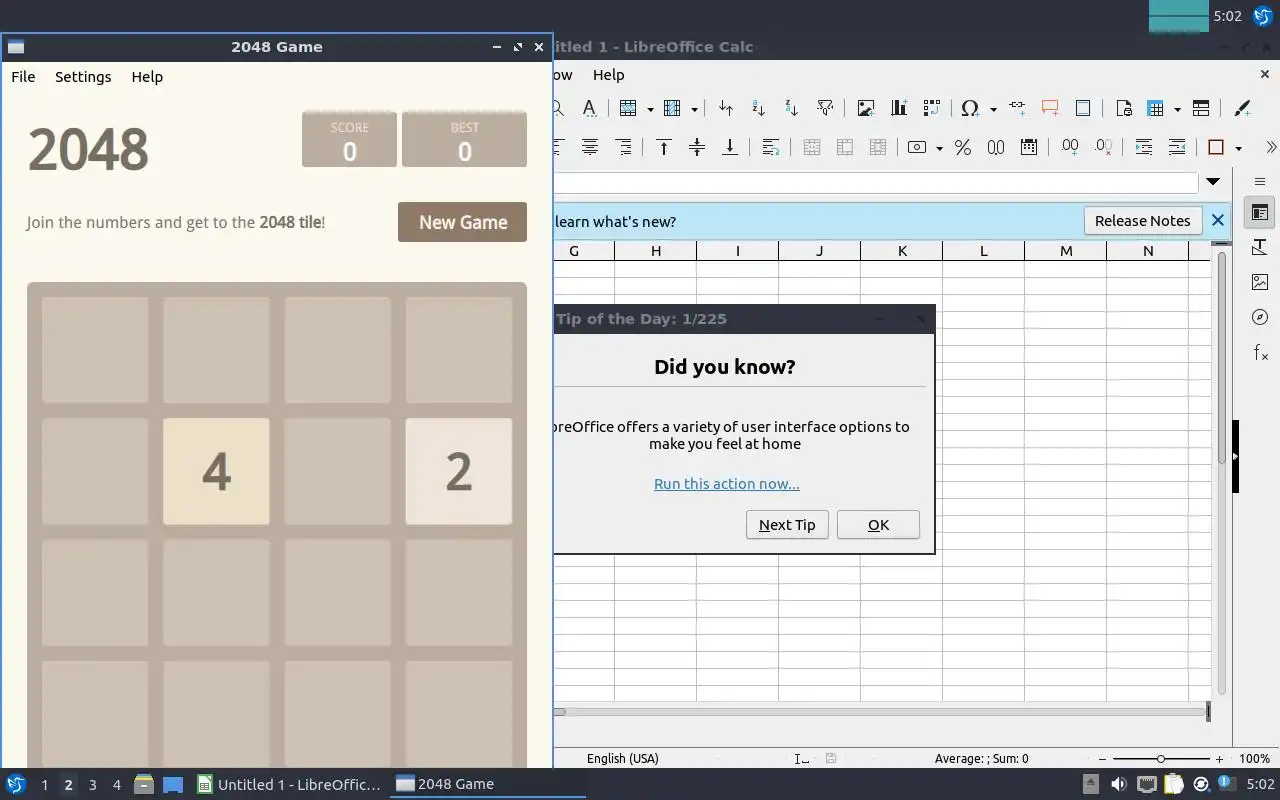Image resolution: width=1280 pixels, height=800 pixels.
Task: Click the Insert Image icon
Action: 866,108
